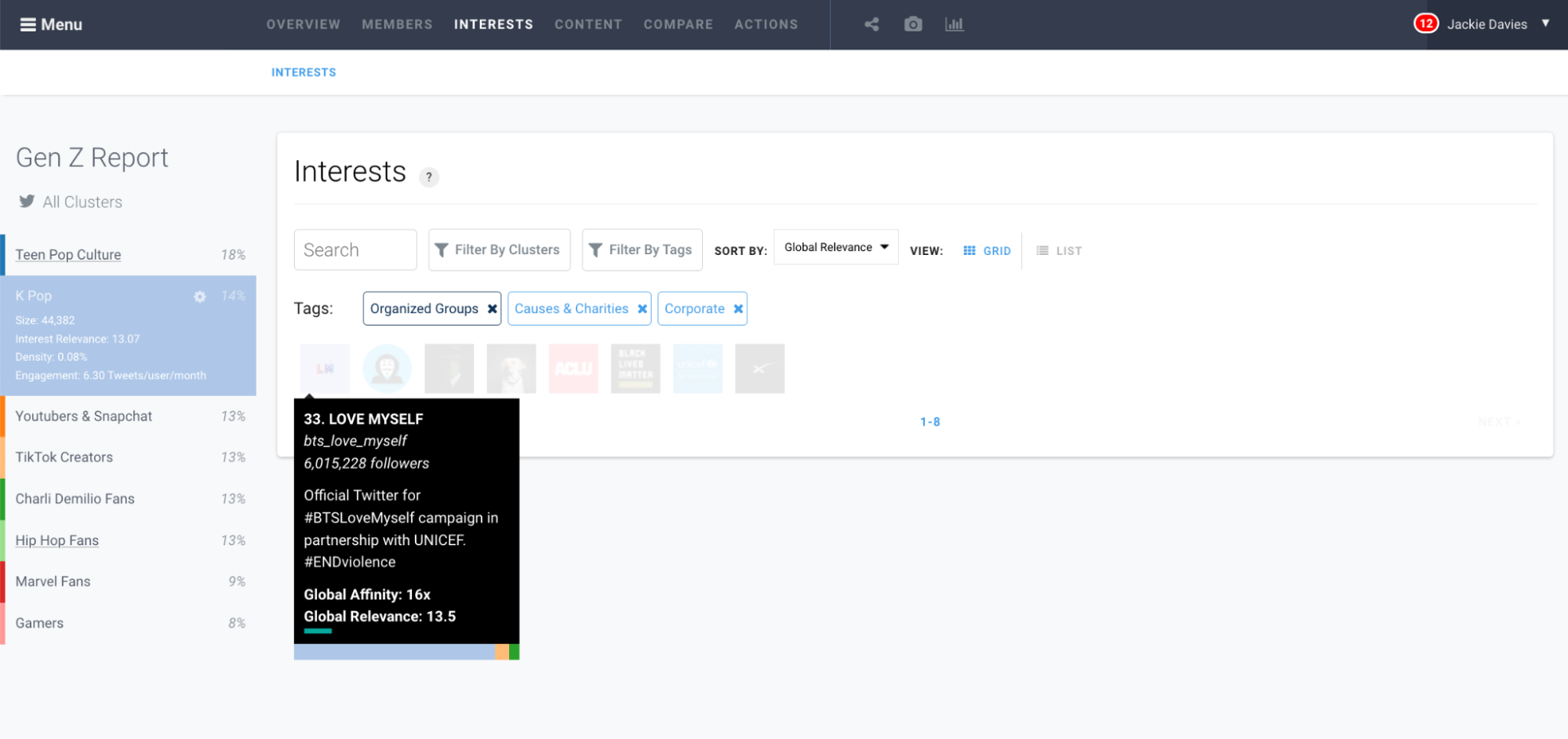The height and width of the screenshot is (739, 1568).
Task: Select the Youtubers & Snapchat cluster
Action: 129,417
